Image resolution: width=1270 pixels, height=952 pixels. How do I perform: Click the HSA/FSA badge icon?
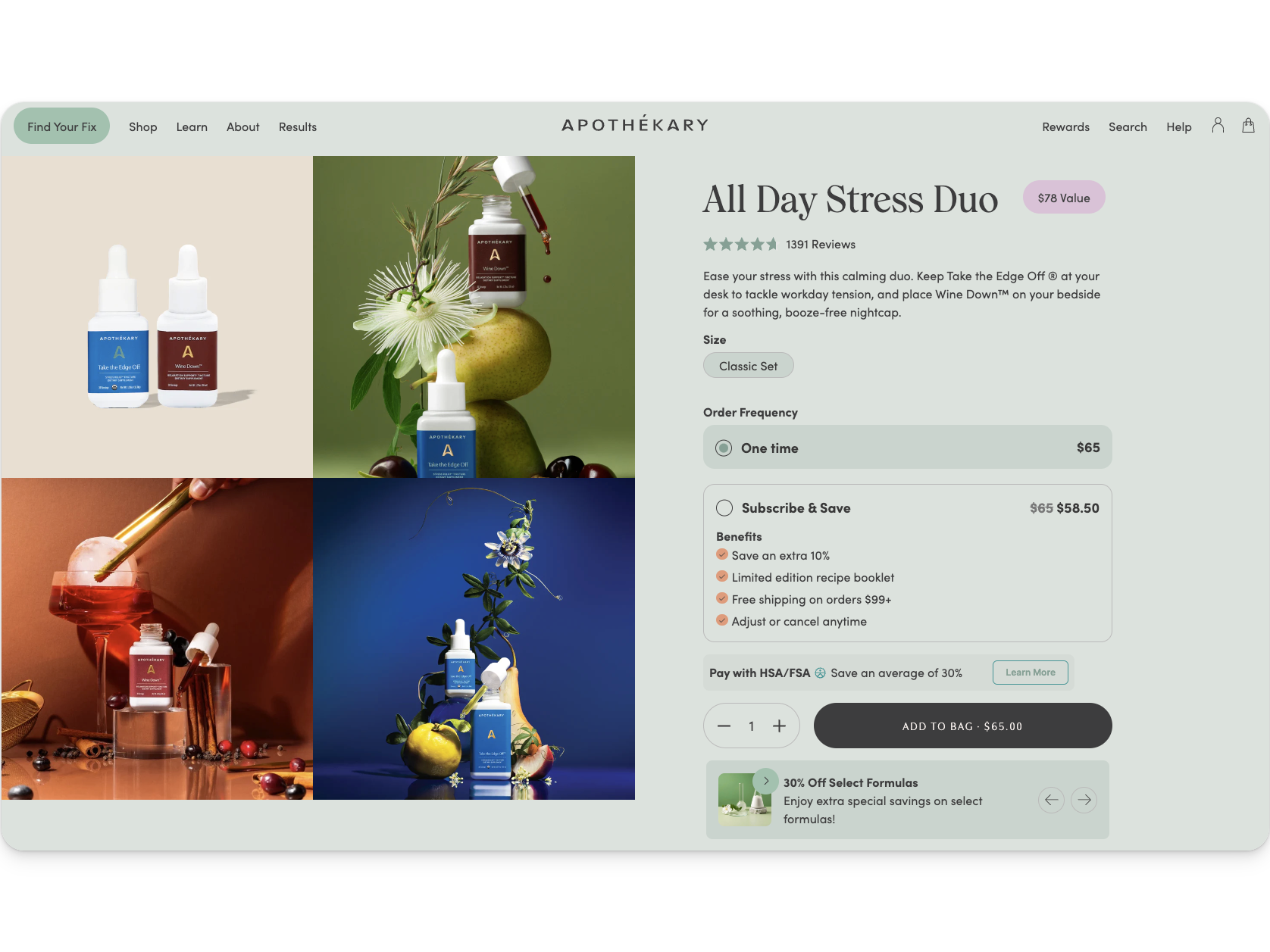[x=820, y=673]
